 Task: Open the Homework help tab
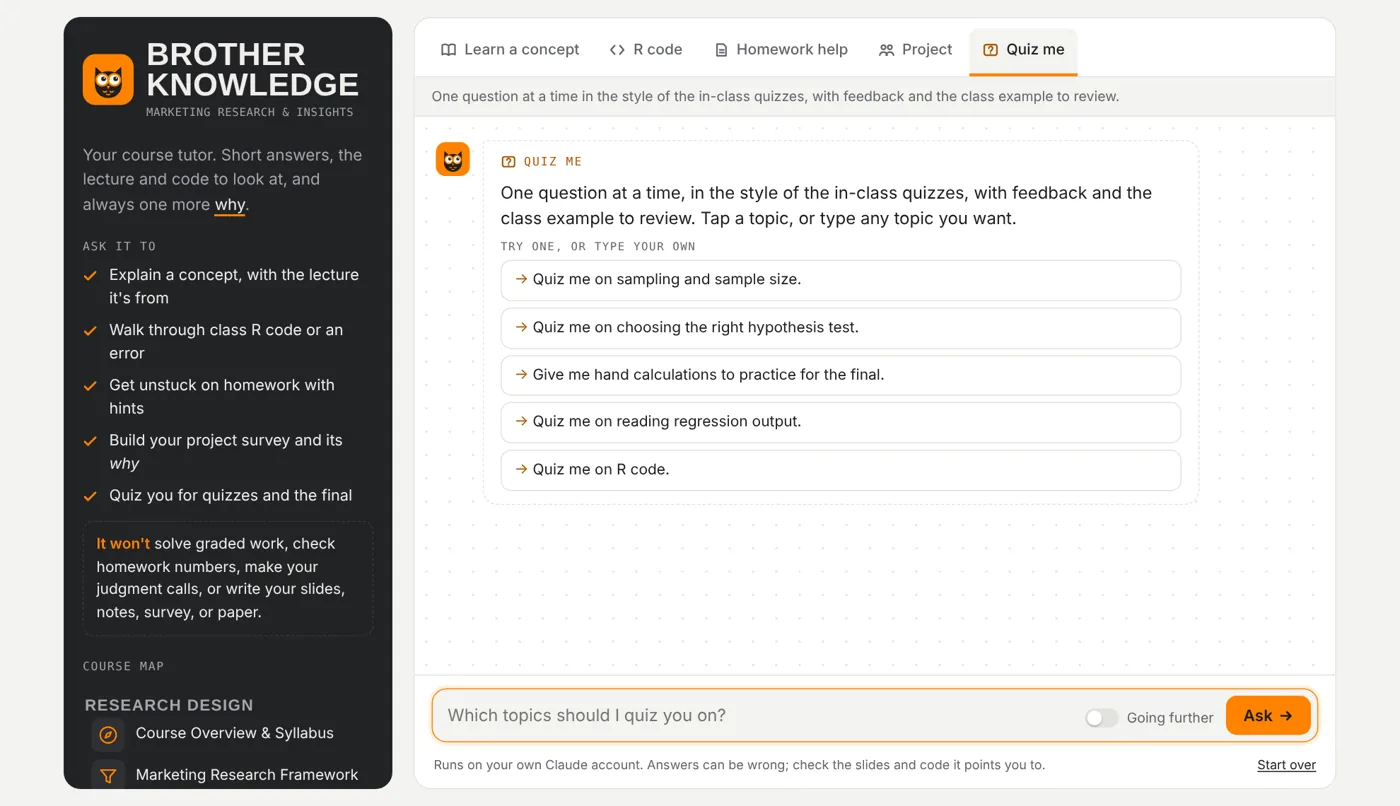tap(781, 49)
